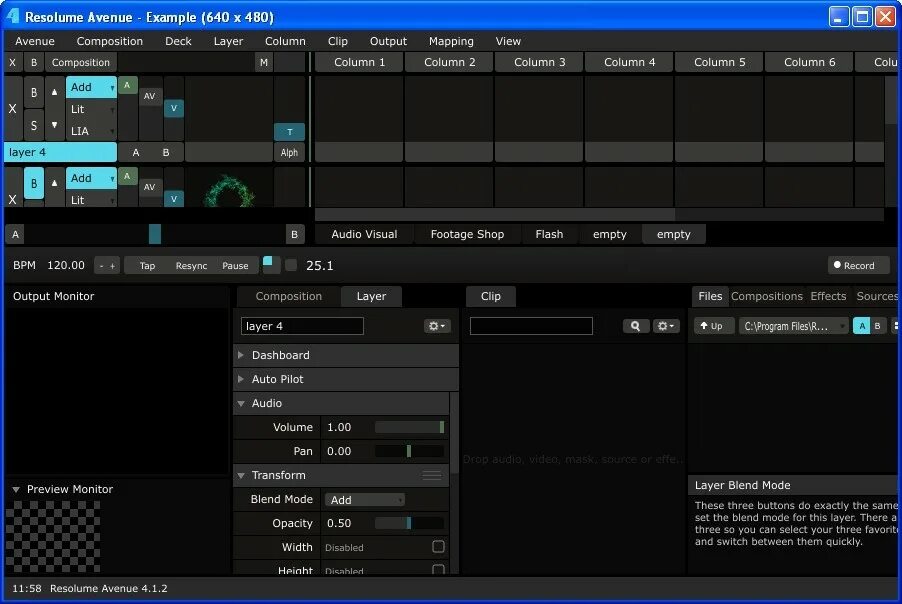Collapse the Preview Monitor panel
Screen dimensions: 902x604
pyautogui.click(x=16, y=490)
